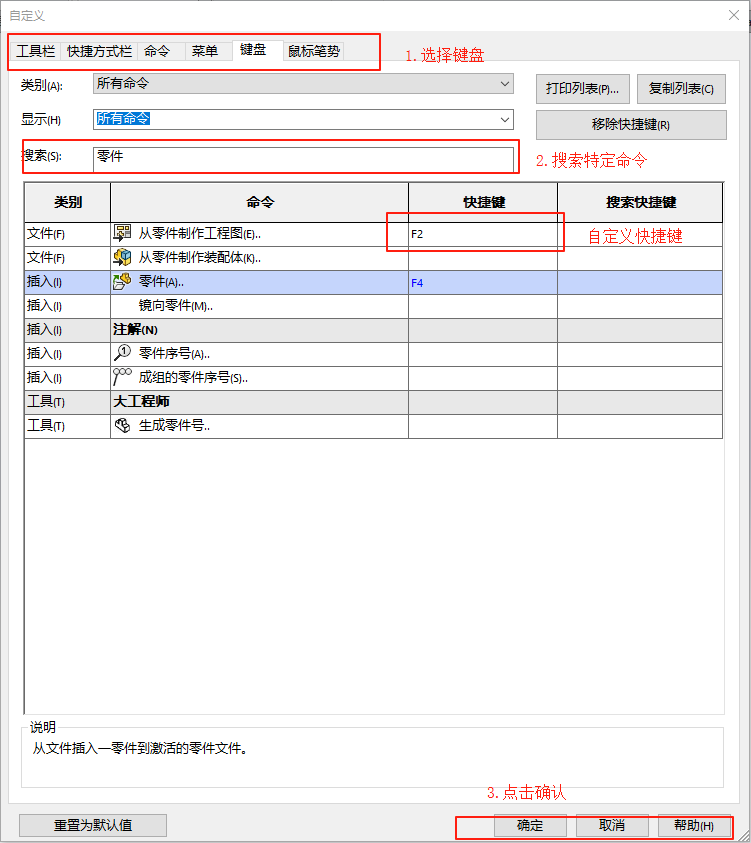
Task: Click the 移除快捷键 button
Action: 631,125
